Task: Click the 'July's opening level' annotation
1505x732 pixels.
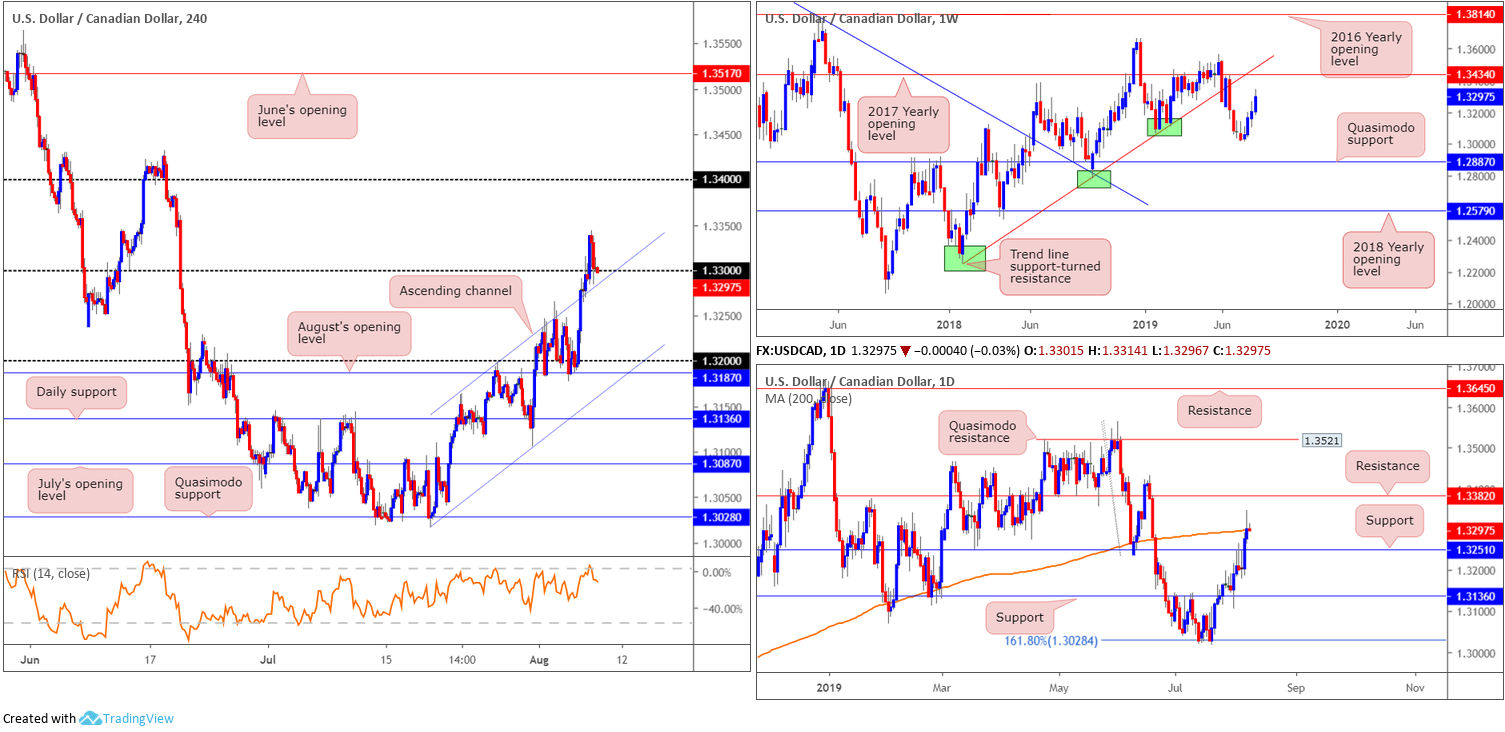Action: 79,491
